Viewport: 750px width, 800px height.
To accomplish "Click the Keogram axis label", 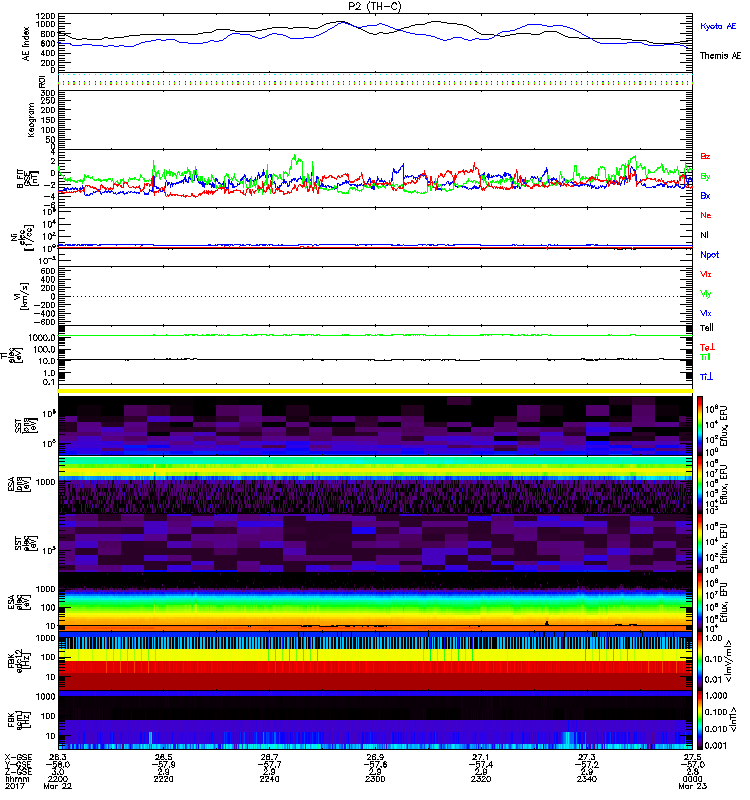I will click(31, 119).
